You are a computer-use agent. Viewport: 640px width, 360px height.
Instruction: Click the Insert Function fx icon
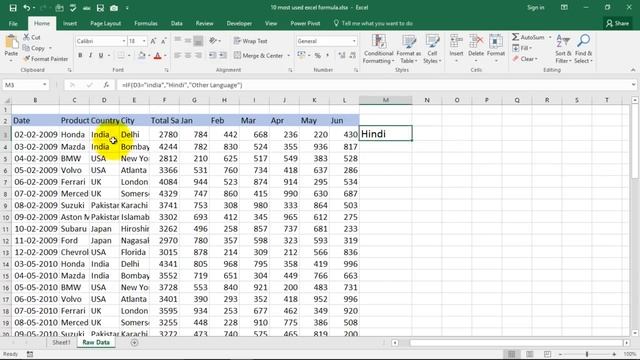106,85
